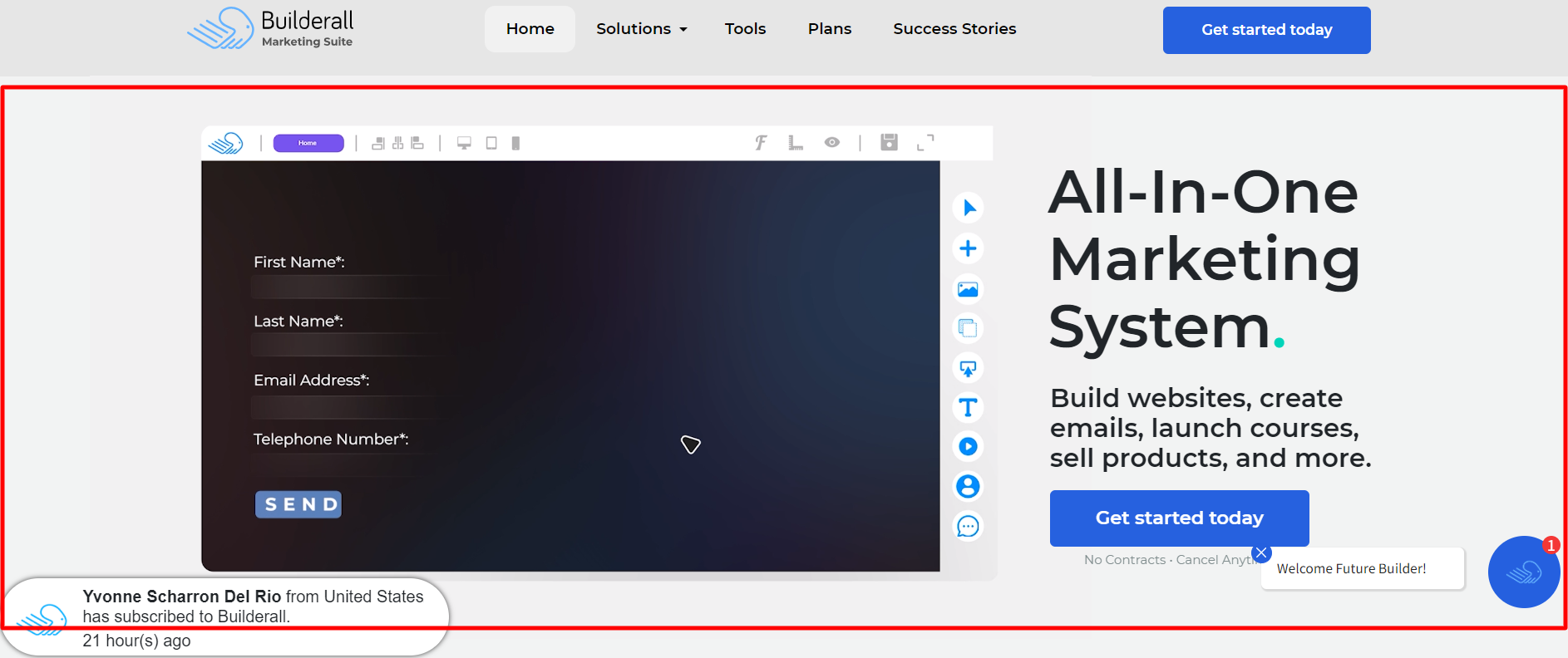
Task: Go to the Tools page
Action: [x=745, y=29]
